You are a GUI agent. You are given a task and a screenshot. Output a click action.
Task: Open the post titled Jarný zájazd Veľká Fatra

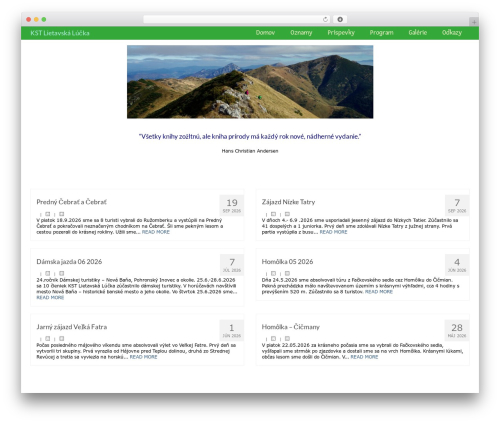(x=72, y=327)
